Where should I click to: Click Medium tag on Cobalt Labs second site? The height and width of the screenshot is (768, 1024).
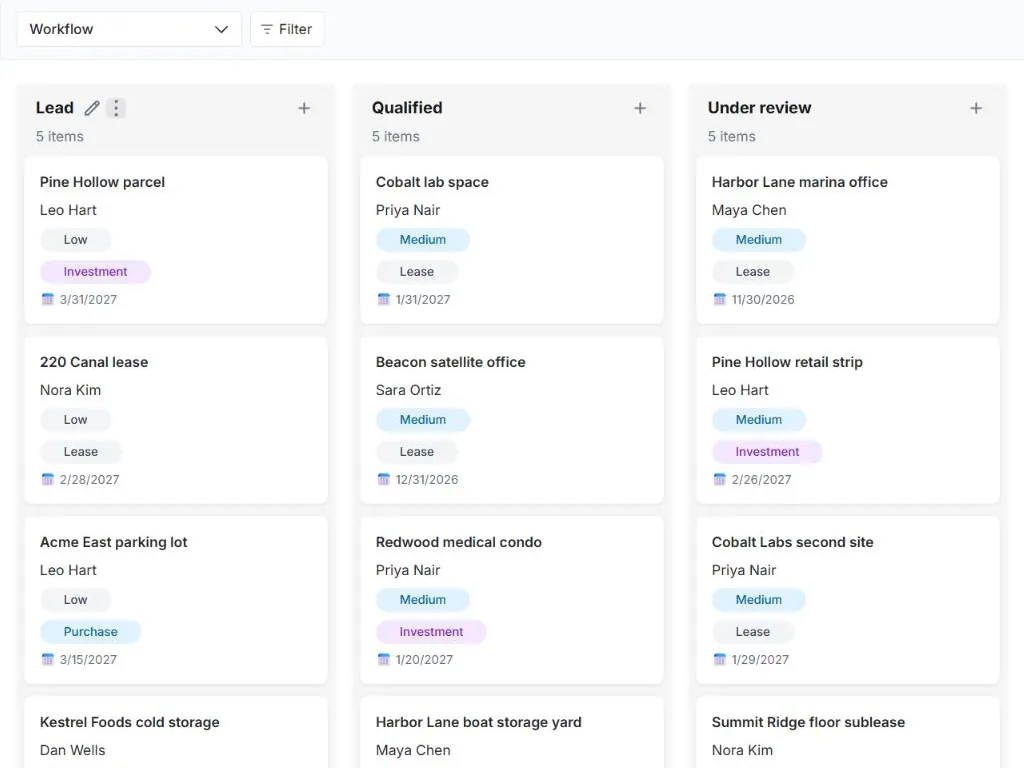pos(759,600)
